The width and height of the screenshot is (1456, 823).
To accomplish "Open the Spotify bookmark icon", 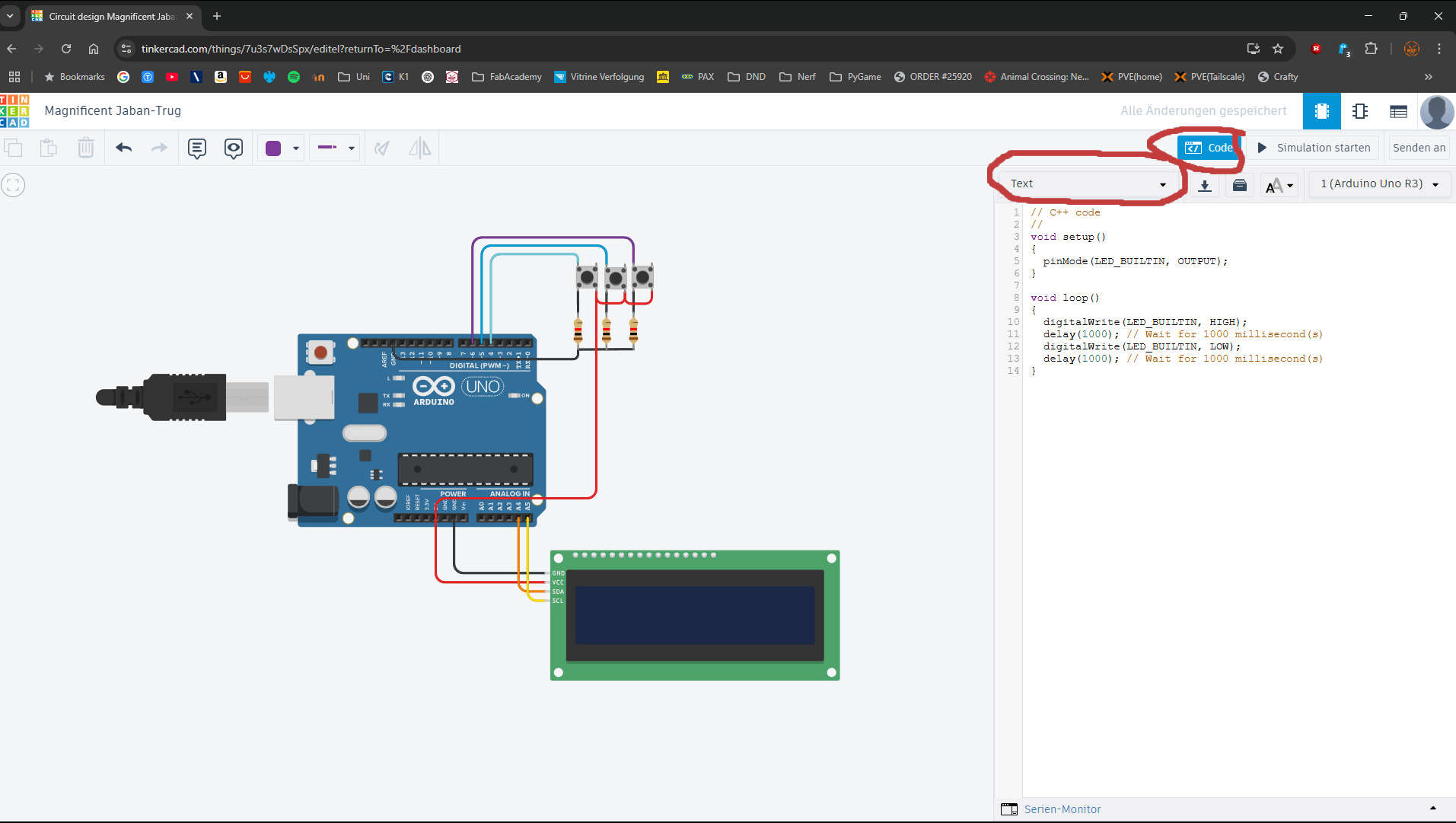I will coord(294,77).
